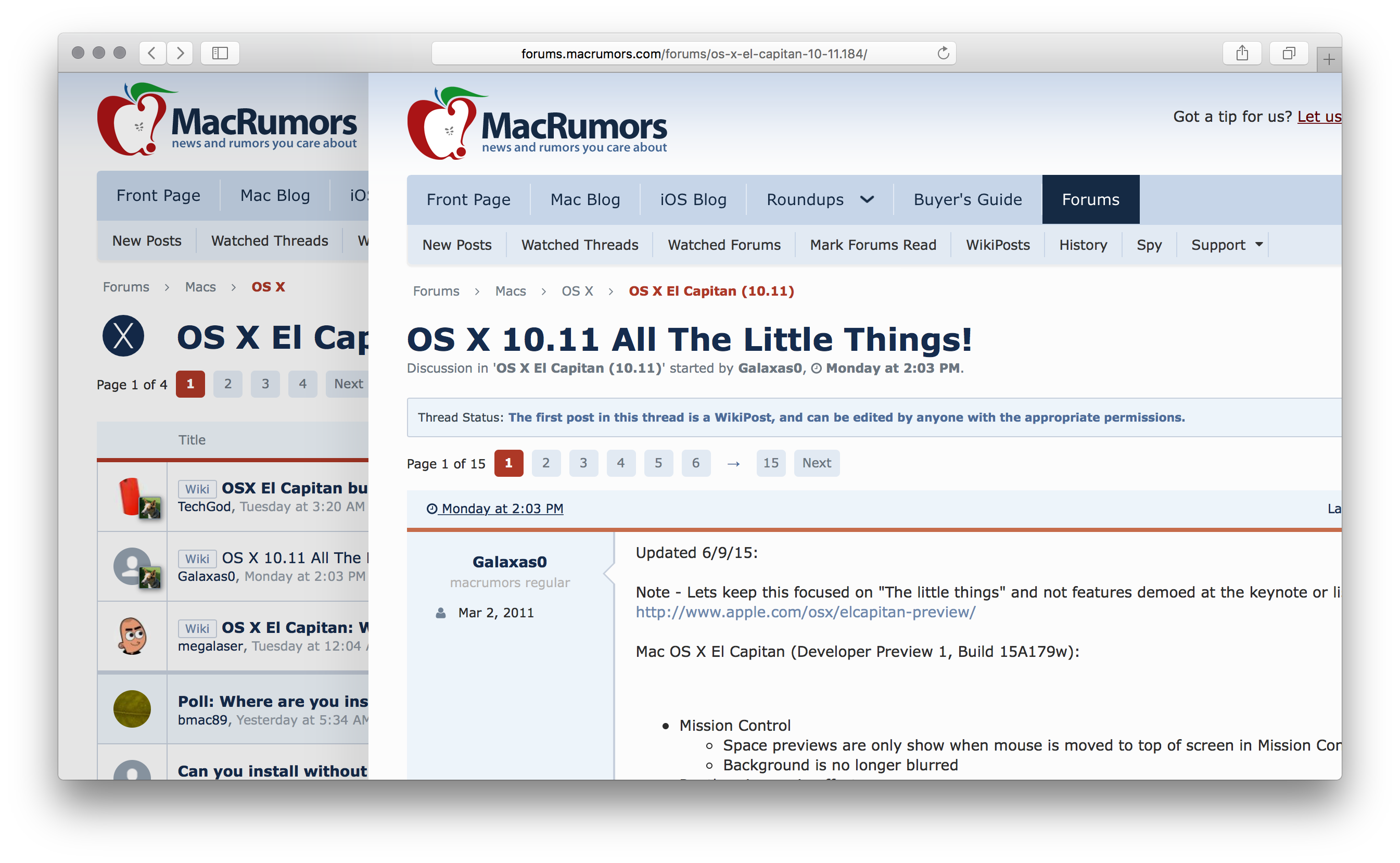Click Next in the thread pagination
Image resolution: width=1400 pixels, height=863 pixels.
(817, 463)
